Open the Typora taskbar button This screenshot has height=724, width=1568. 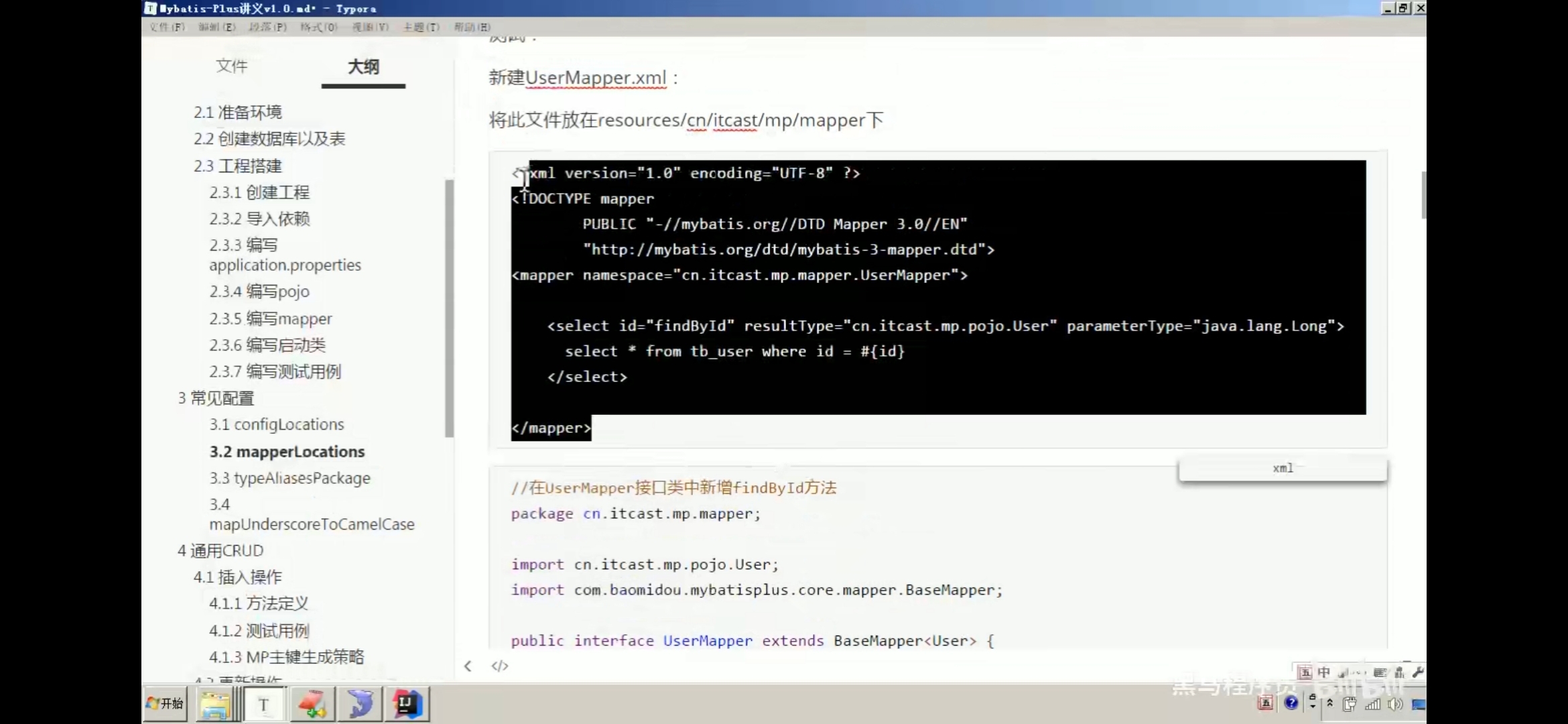pyautogui.click(x=263, y=704)
